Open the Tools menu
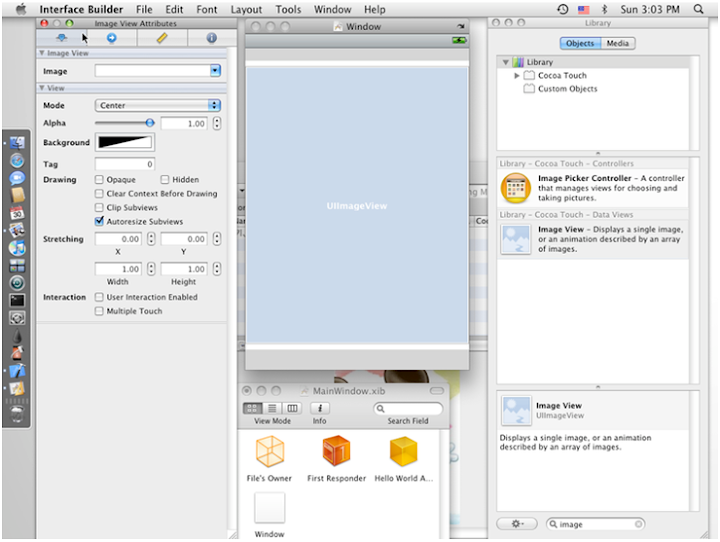 [x=288, y=9]
